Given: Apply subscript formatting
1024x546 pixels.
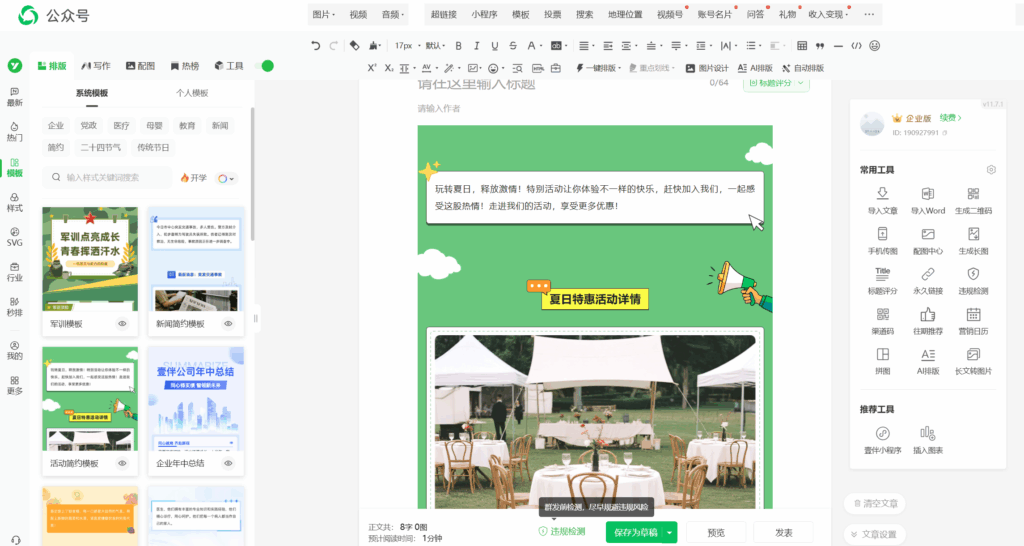Looking at the screenshot, I should (x=389, y=68).
